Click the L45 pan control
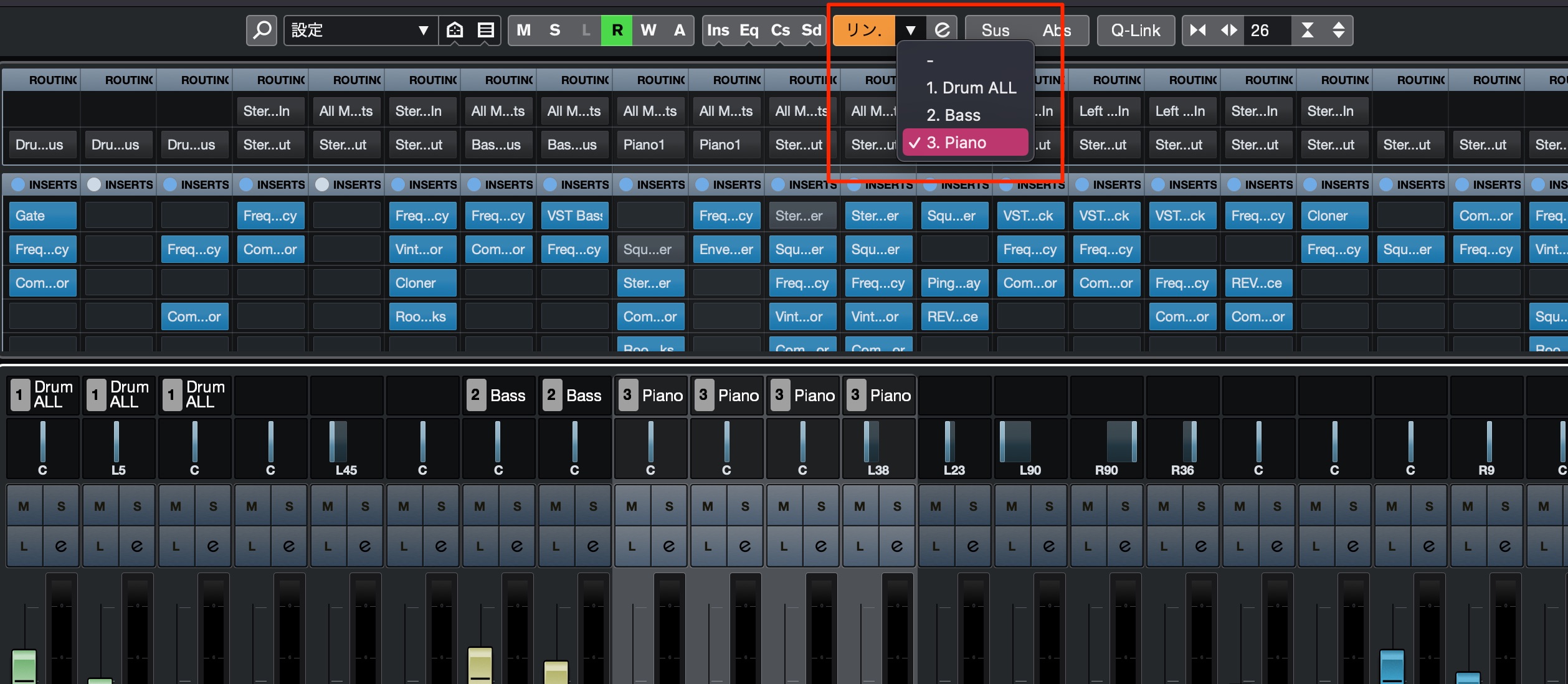1568x684 pixels. 346,448
